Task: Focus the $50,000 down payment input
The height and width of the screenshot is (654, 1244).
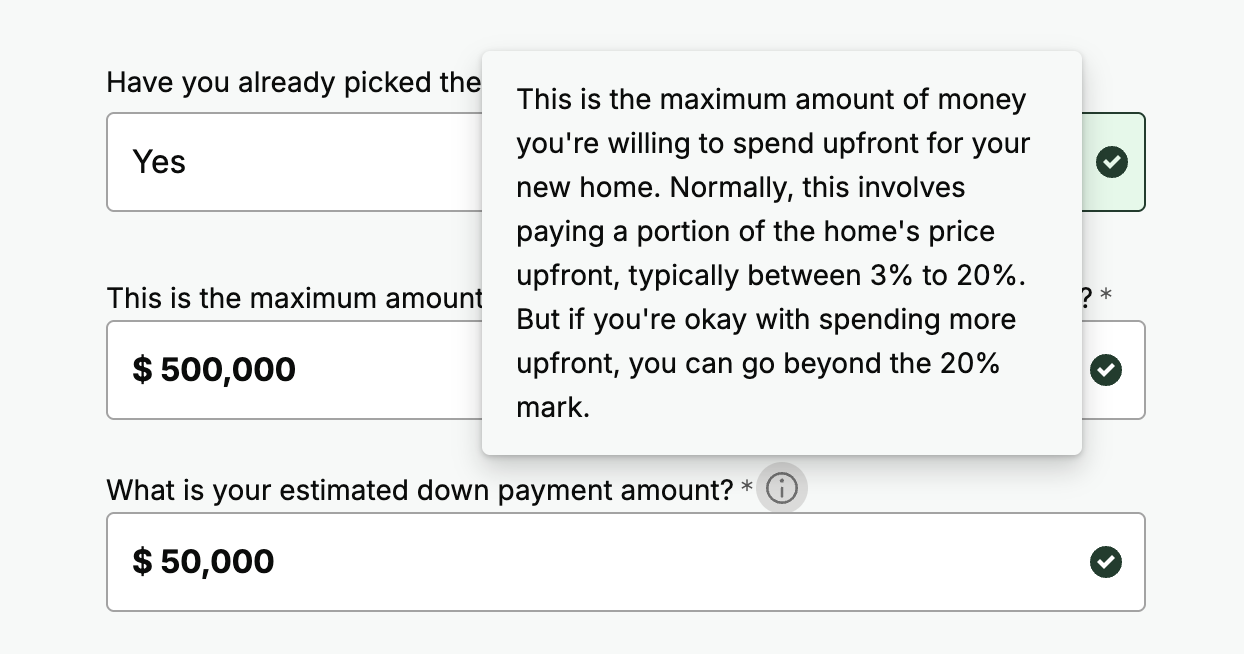Action: coord(600,562)
